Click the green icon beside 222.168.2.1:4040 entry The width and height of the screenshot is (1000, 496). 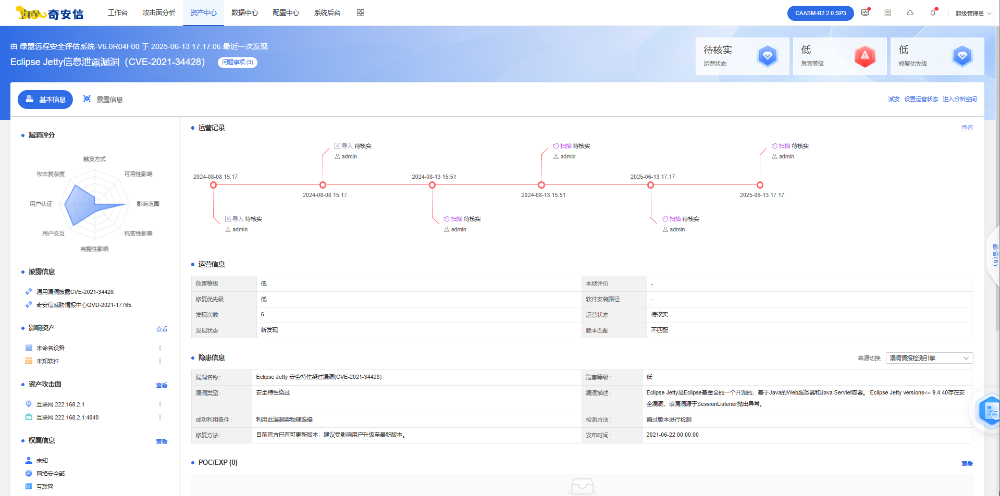(29, 417)
